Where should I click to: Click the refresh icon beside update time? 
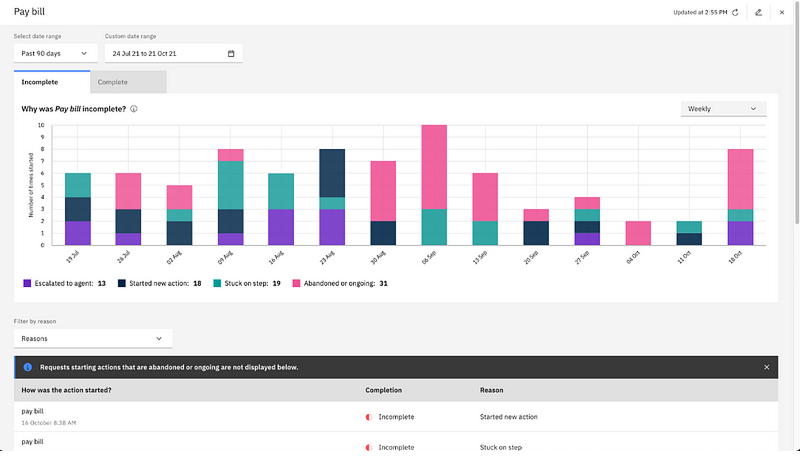[736, 12]
